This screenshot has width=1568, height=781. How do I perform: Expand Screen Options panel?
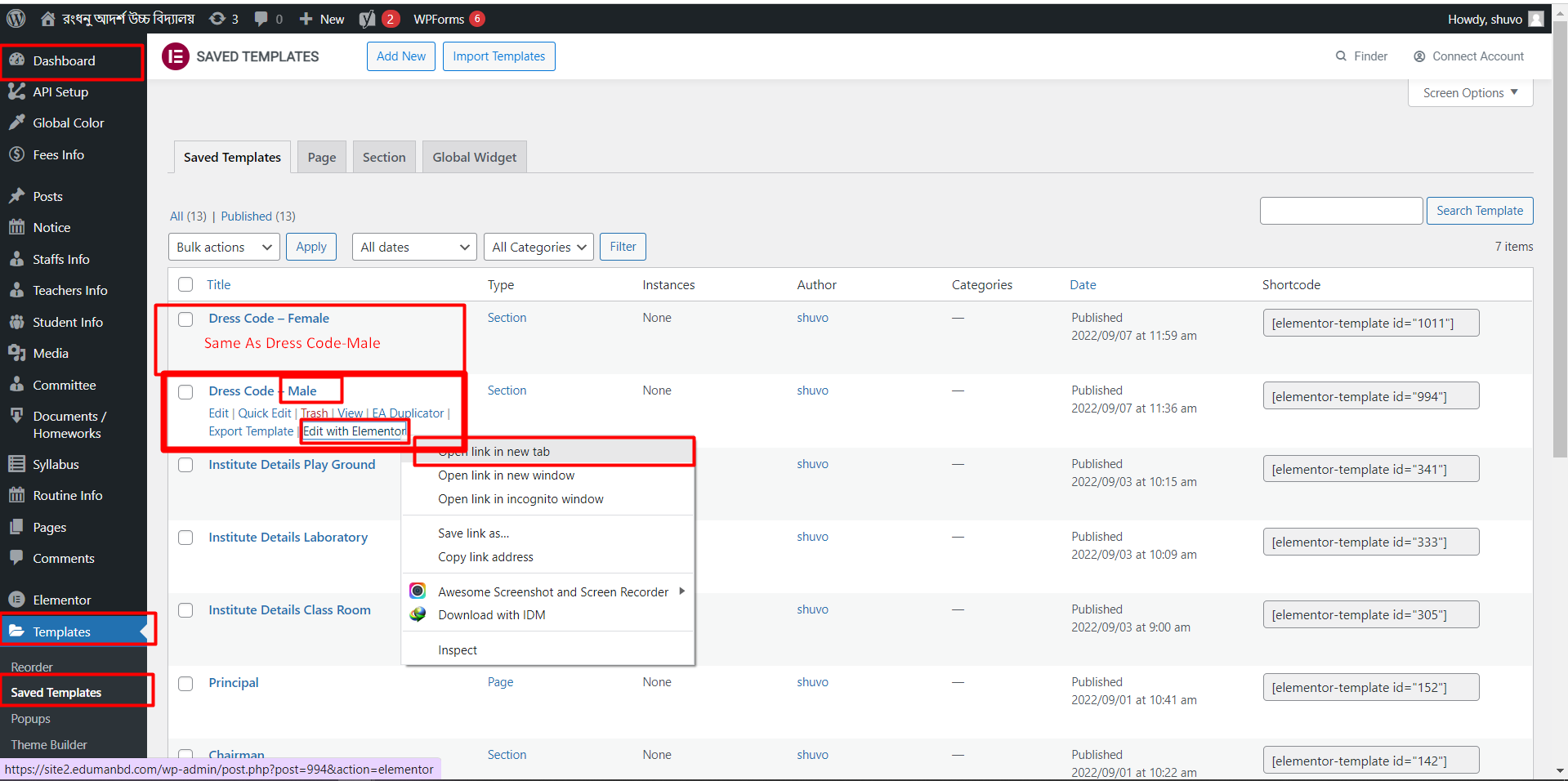(x=1470, y=93)
